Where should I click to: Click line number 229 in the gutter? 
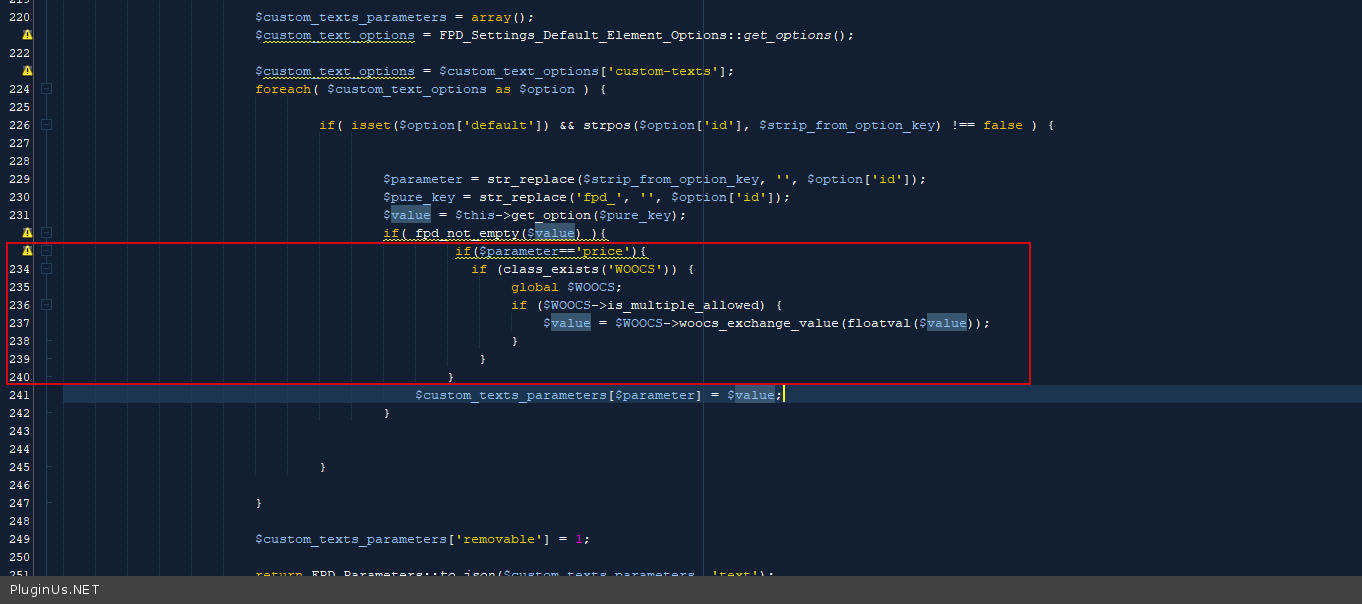[x=19, y=179]
